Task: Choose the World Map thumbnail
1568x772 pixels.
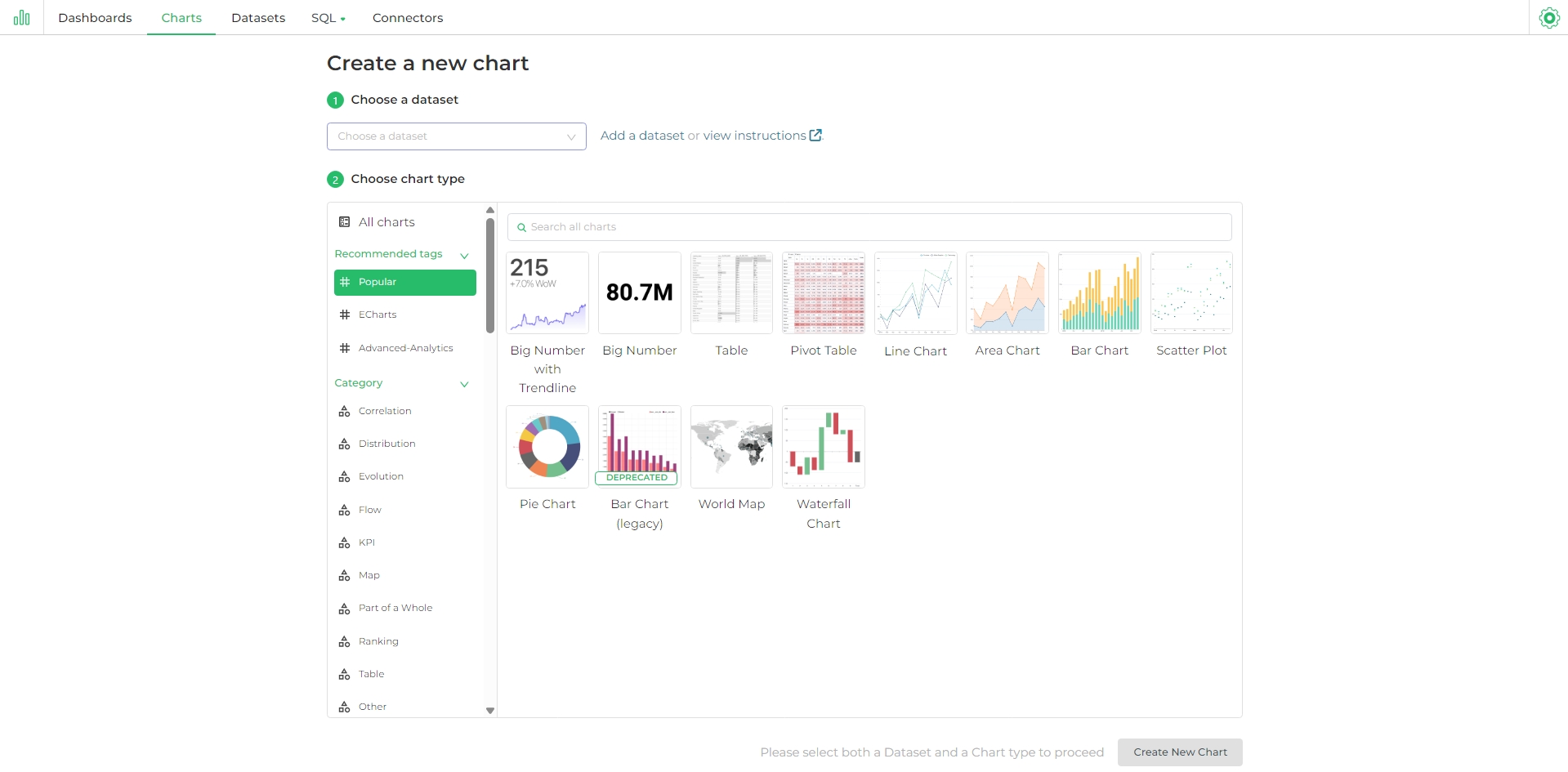Action: 731,447
